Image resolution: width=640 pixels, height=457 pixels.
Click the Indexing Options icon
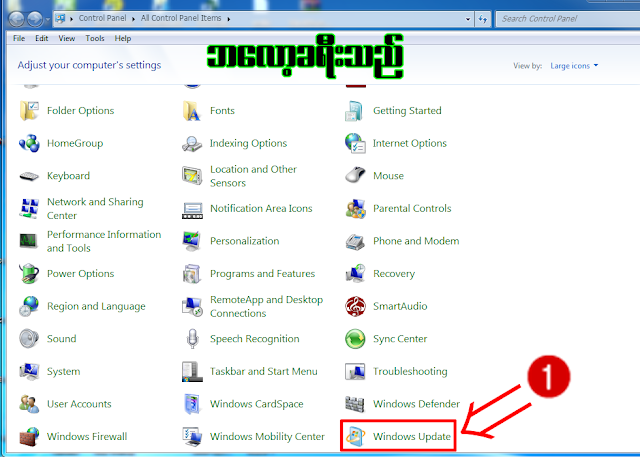pos(192,143)
